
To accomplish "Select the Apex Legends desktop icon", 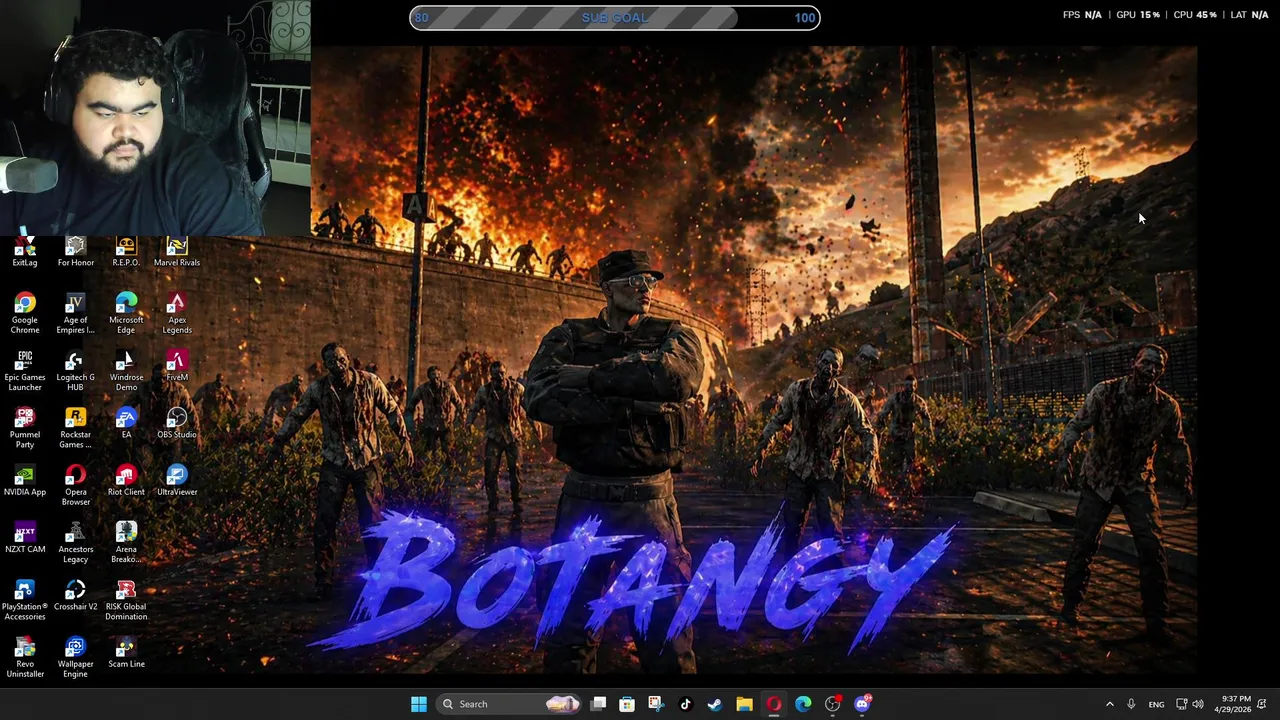I will tap(177, 314).
